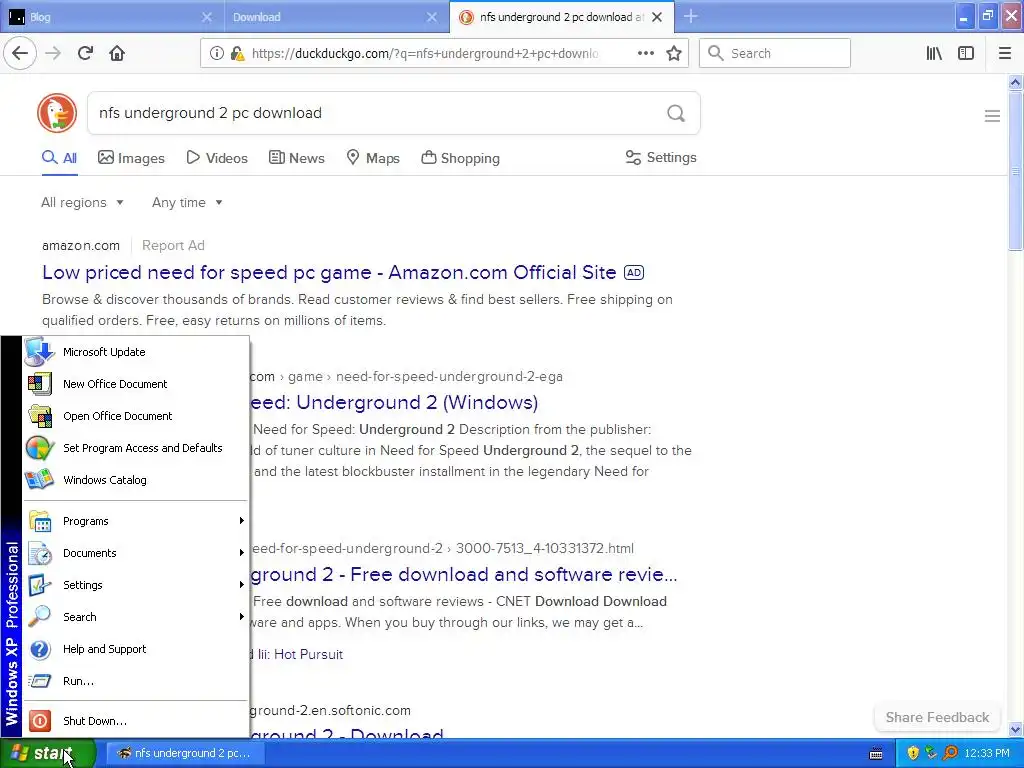Close the Blog tab

click(206, 17)
